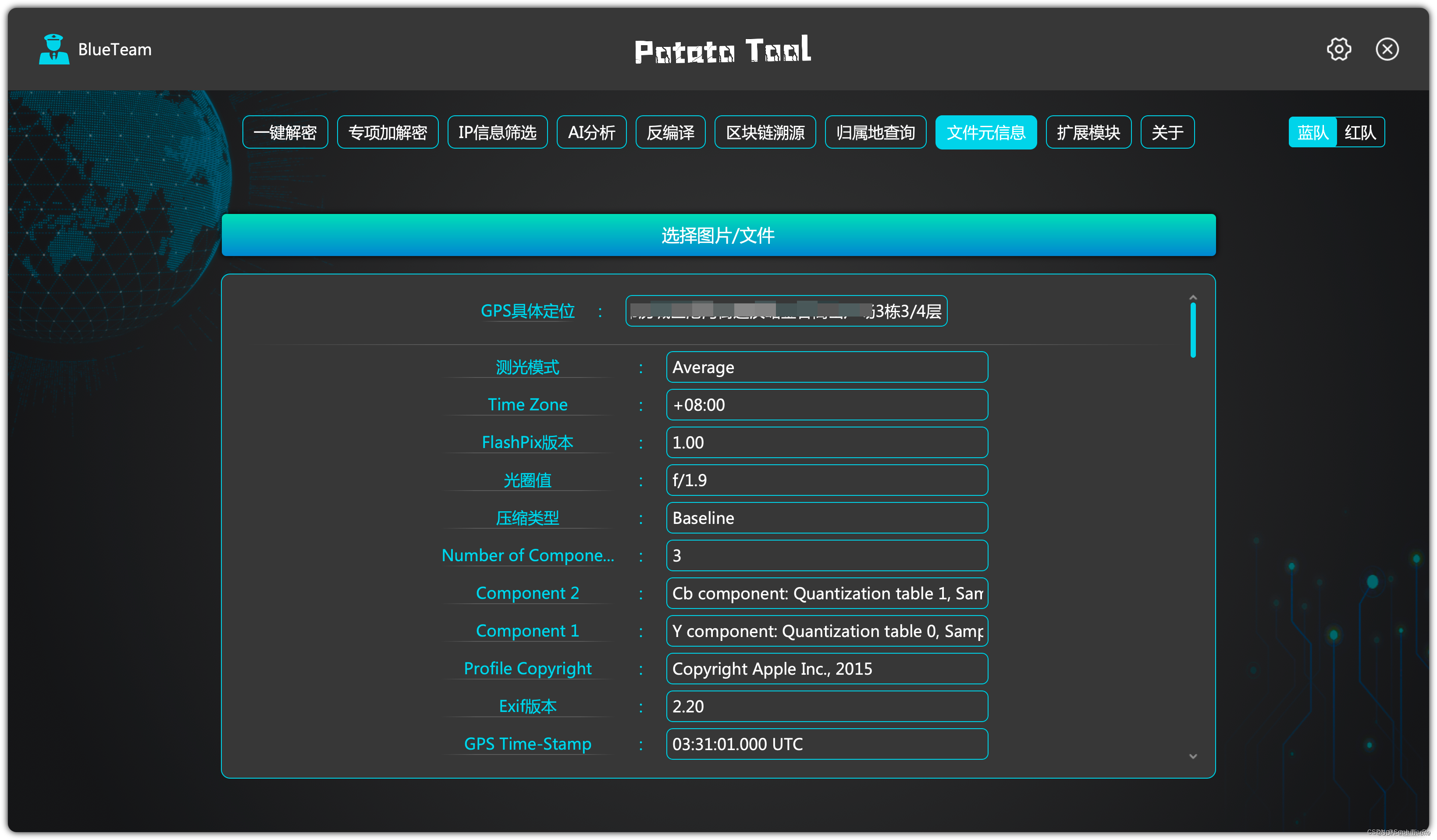This screenshot has height=840, width=1437.
Task: Open the 反编译 decompile tab
Action: click(670, 132)
